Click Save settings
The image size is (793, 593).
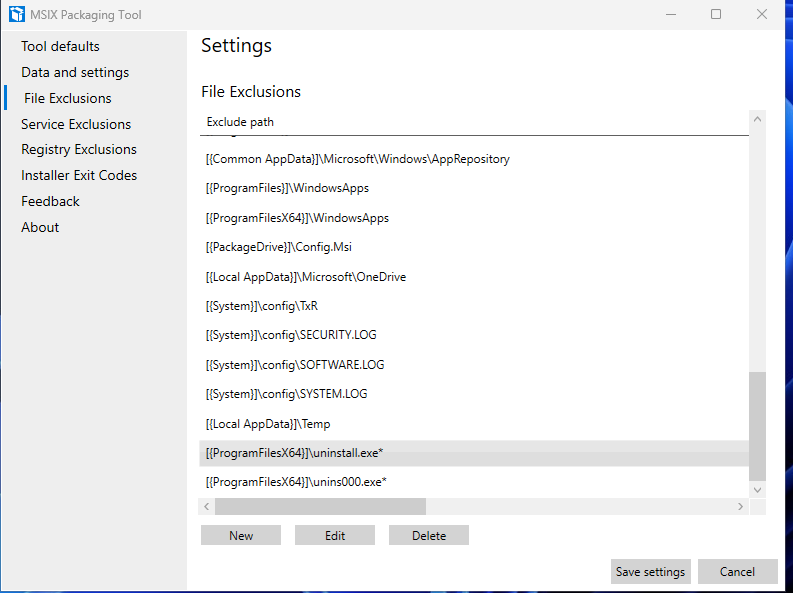click(x=650, y=572)
